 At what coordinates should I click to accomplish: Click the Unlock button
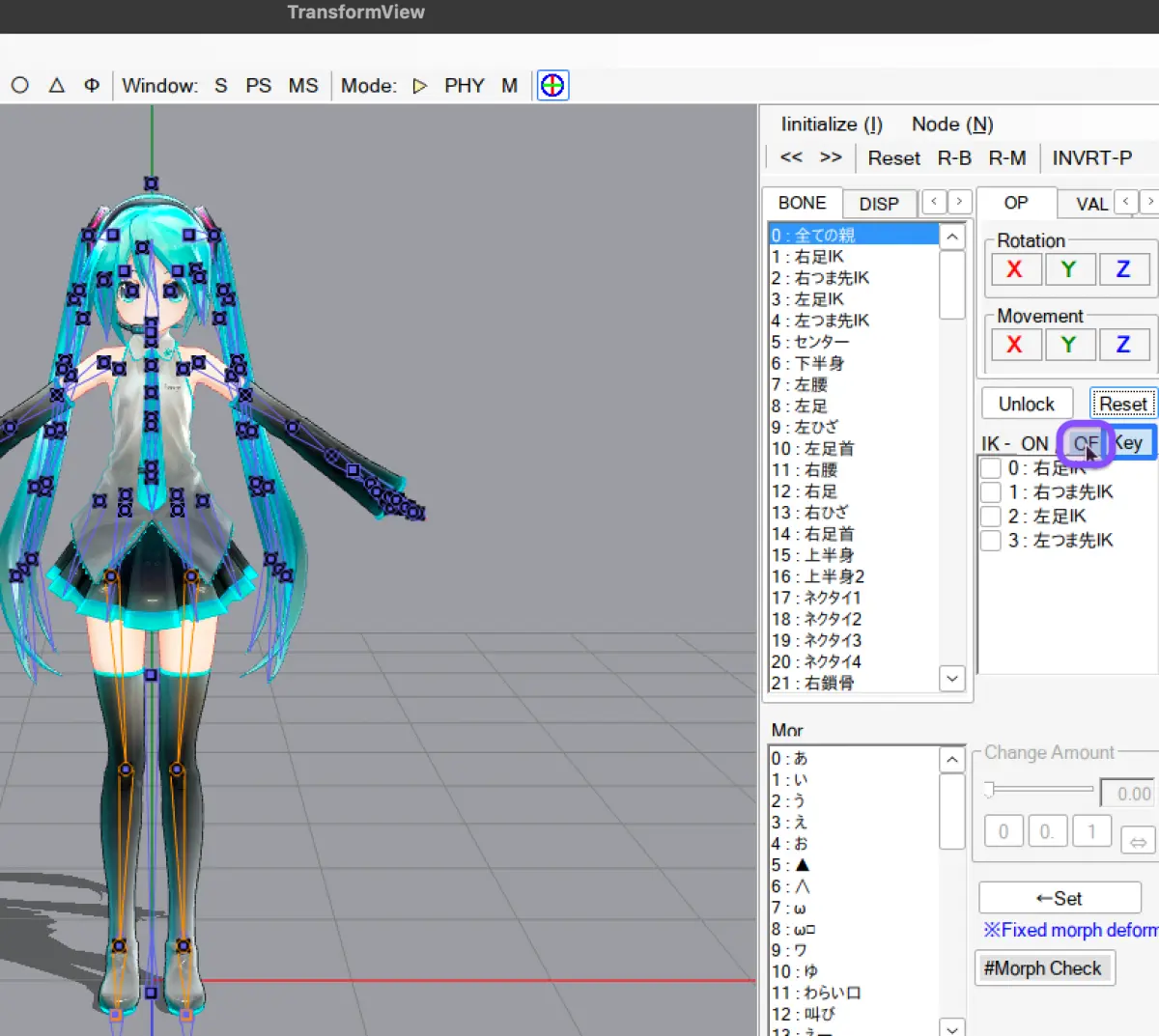click(1027, 405)
